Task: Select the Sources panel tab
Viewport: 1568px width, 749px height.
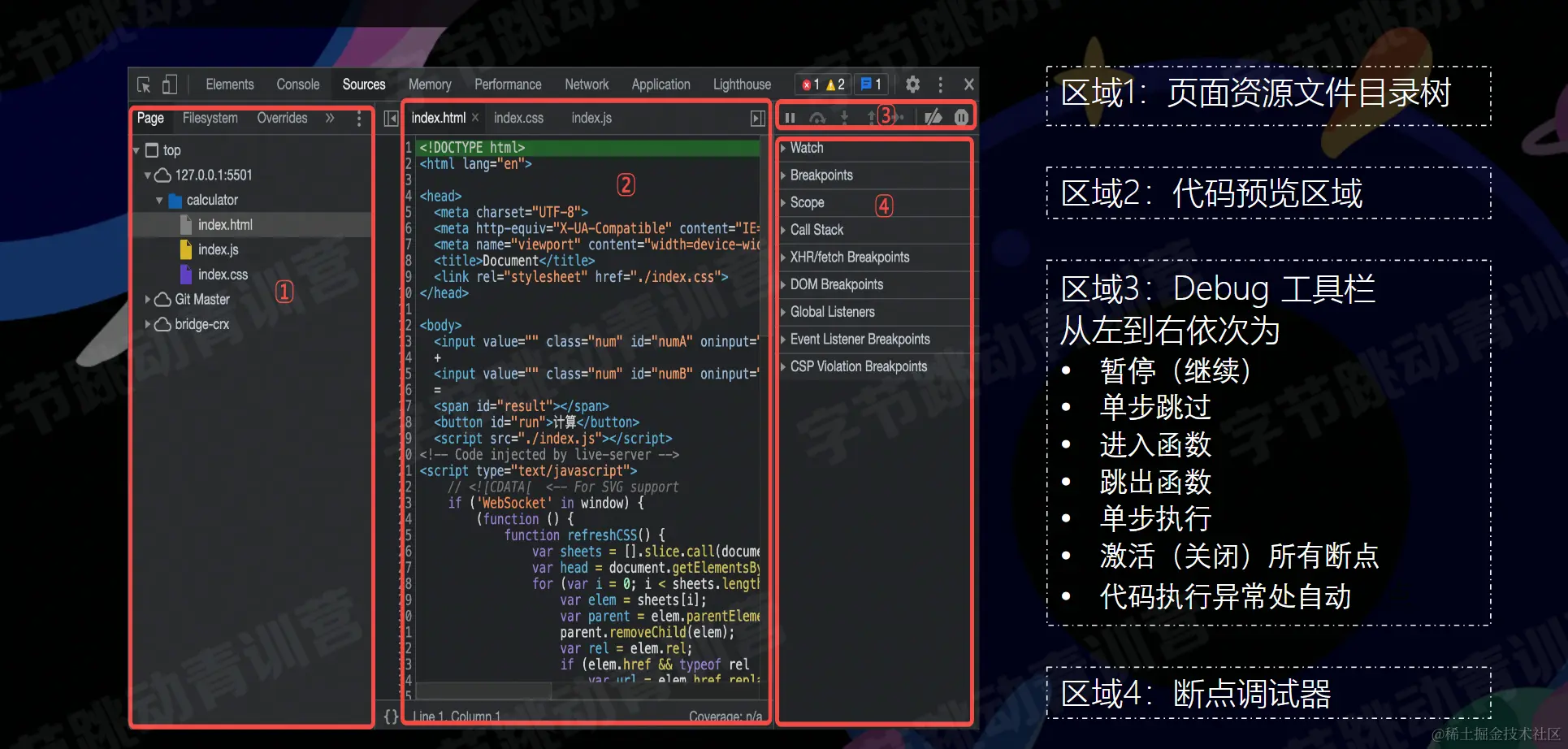Action: point(364,84)
